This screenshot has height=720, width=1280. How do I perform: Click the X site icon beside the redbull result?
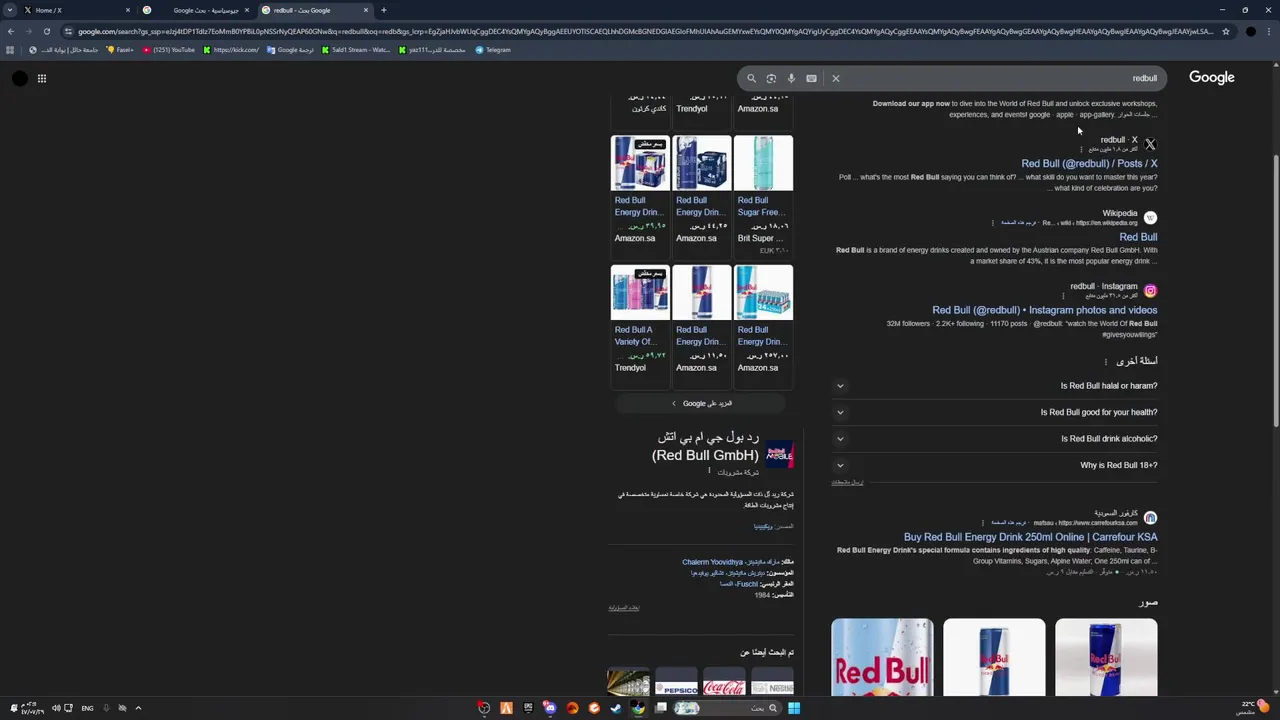point(1150,144)
